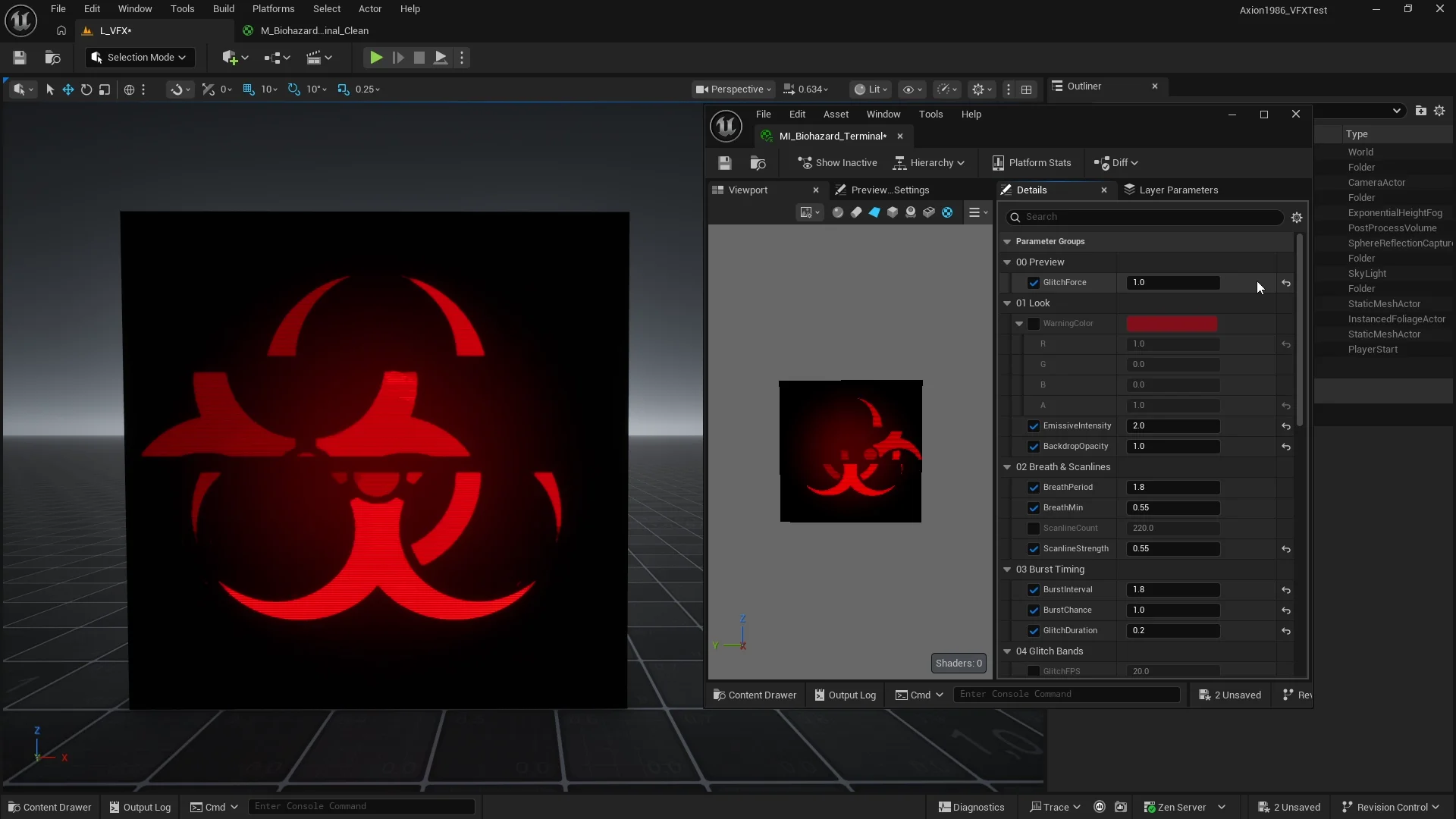This screenshot has height=819, width=1456.
Task: Uncheck the BackdropOpacity override checkbox
Action: pyautogui.click(x=1034, y=447)
